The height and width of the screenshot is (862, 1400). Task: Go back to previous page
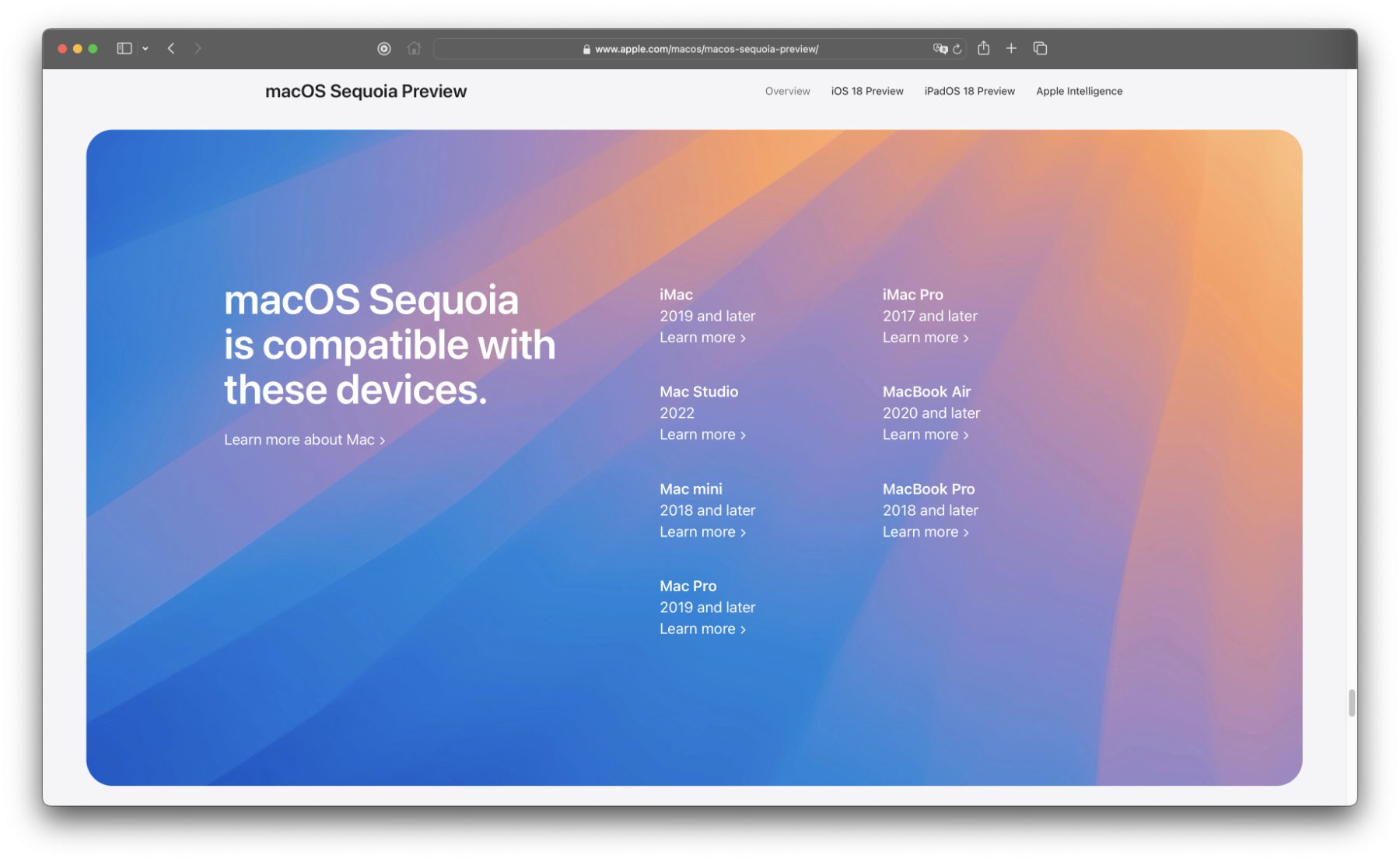pos(171,48)
